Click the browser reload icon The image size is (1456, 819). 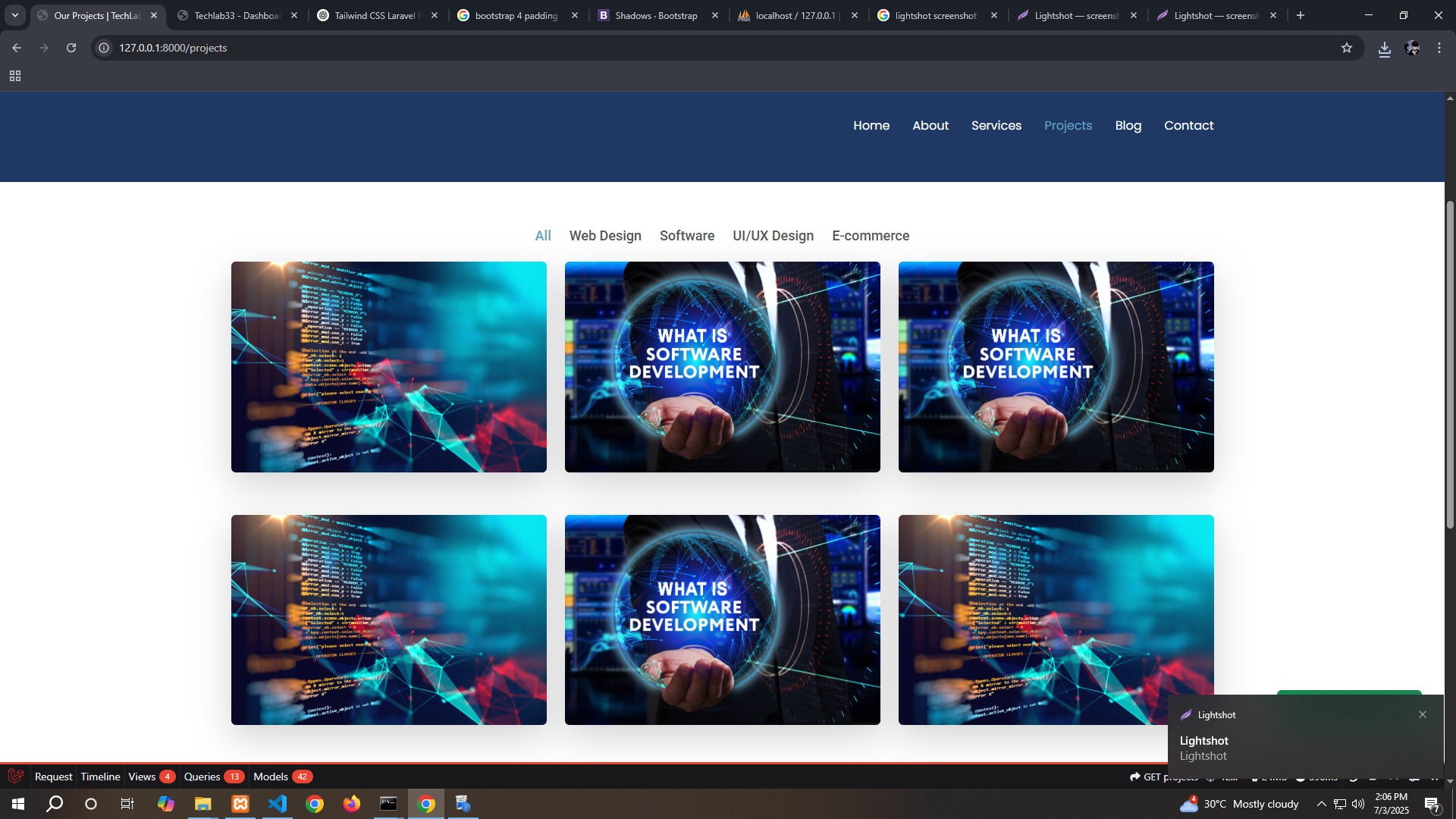(x=71, y=48)
